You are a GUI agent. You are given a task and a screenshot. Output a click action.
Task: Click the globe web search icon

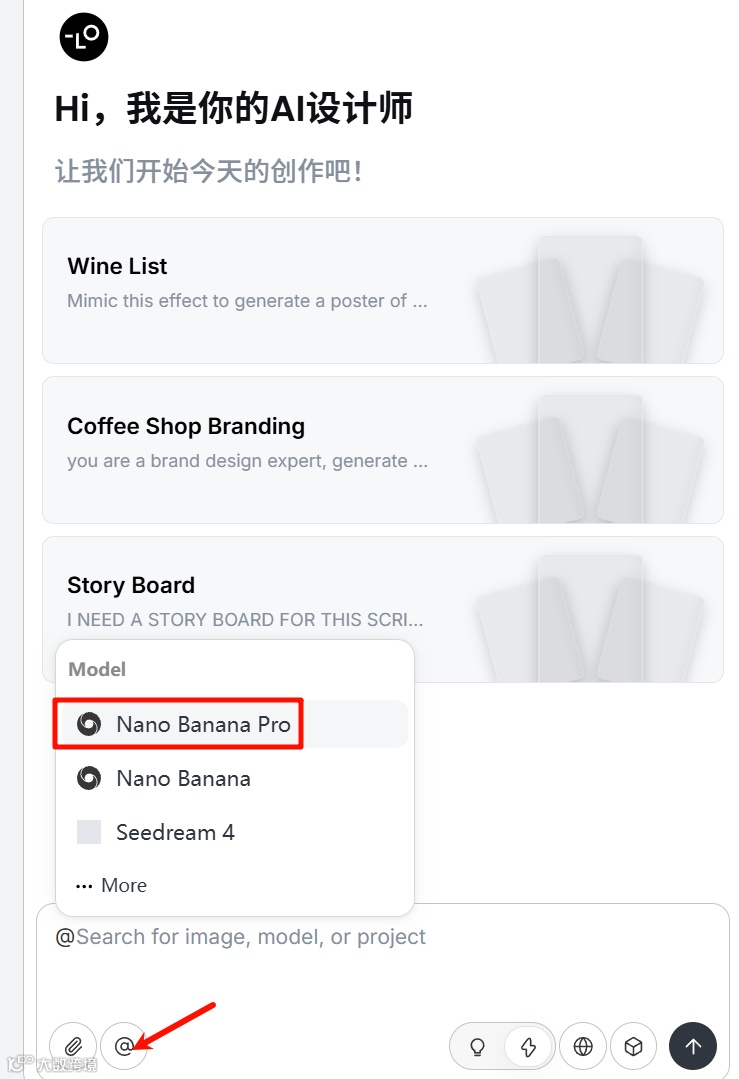(583, 1046)
